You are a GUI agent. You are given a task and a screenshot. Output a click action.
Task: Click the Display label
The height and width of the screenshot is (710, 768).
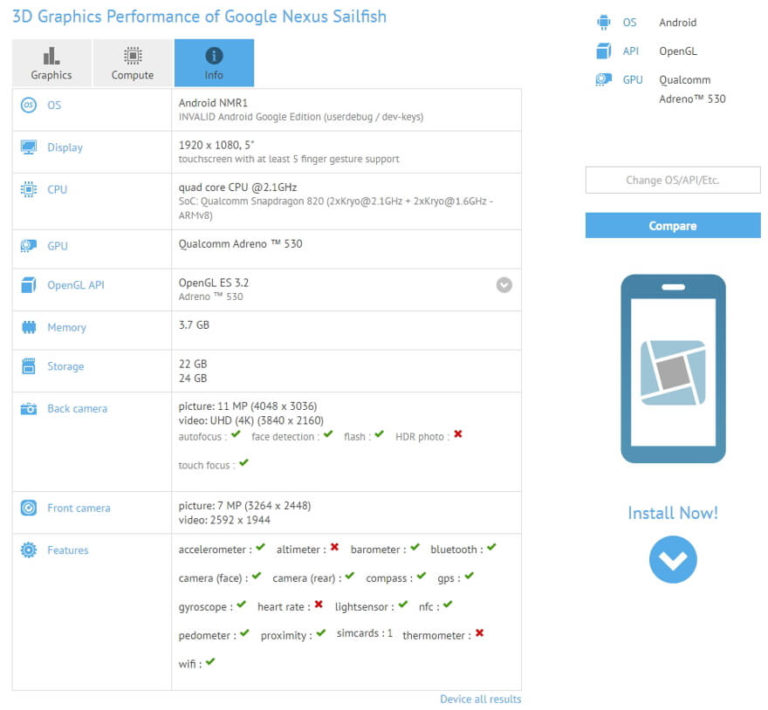pos(65,147)
